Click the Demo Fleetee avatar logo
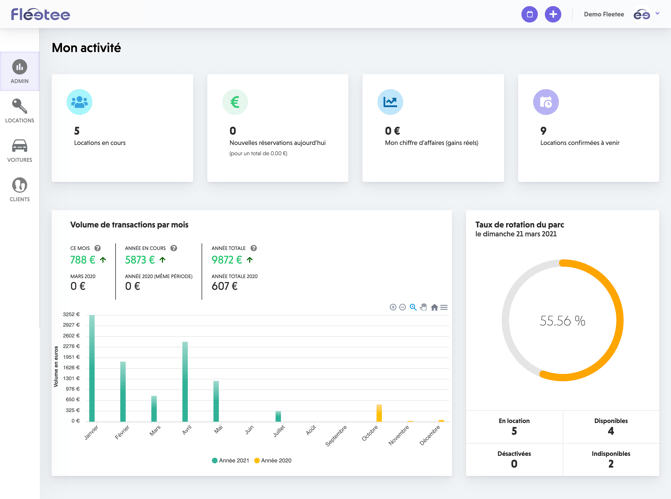Image resolution: width=671 pixels, height=499 pixels. point(641,15)
